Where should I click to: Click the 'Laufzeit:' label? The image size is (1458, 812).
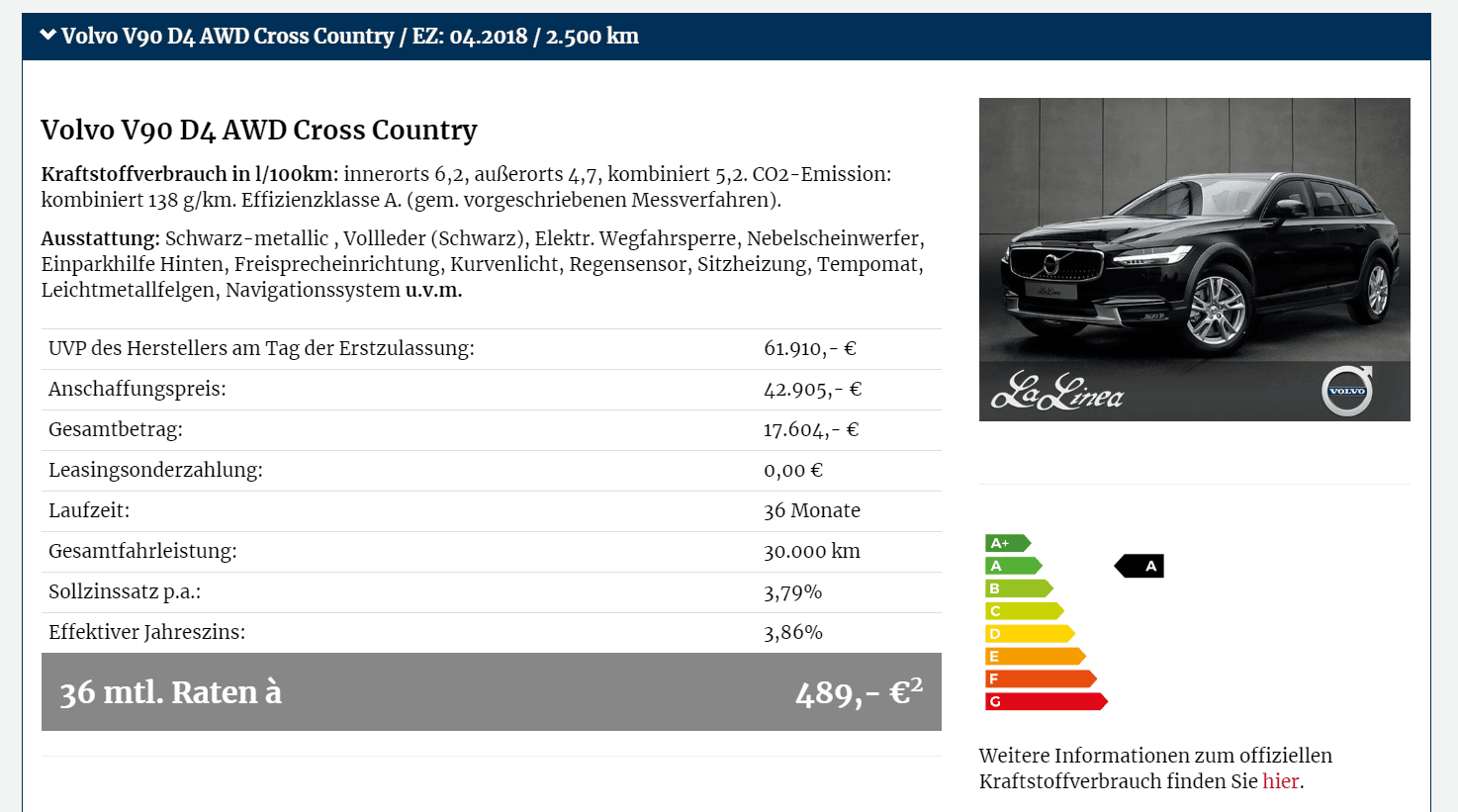[x=89, y=511]
